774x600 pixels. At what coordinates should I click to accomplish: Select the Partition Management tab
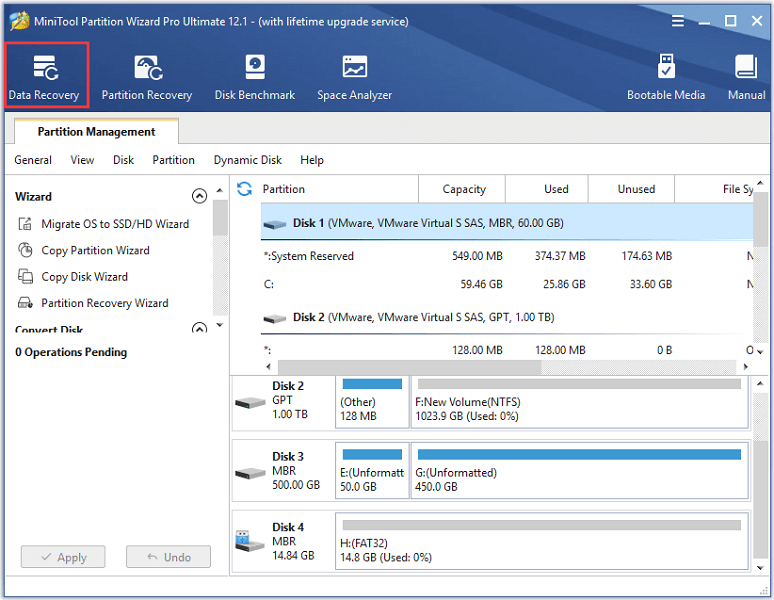tap(96, 131)
